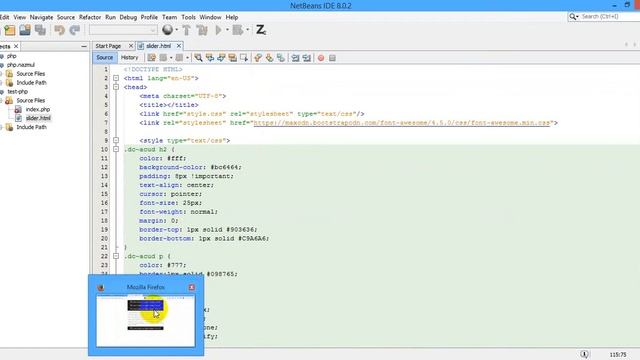640x360 pixels.
Task: Click the Mozilla Firefox preview thumbnail
Action: point(146,322)
